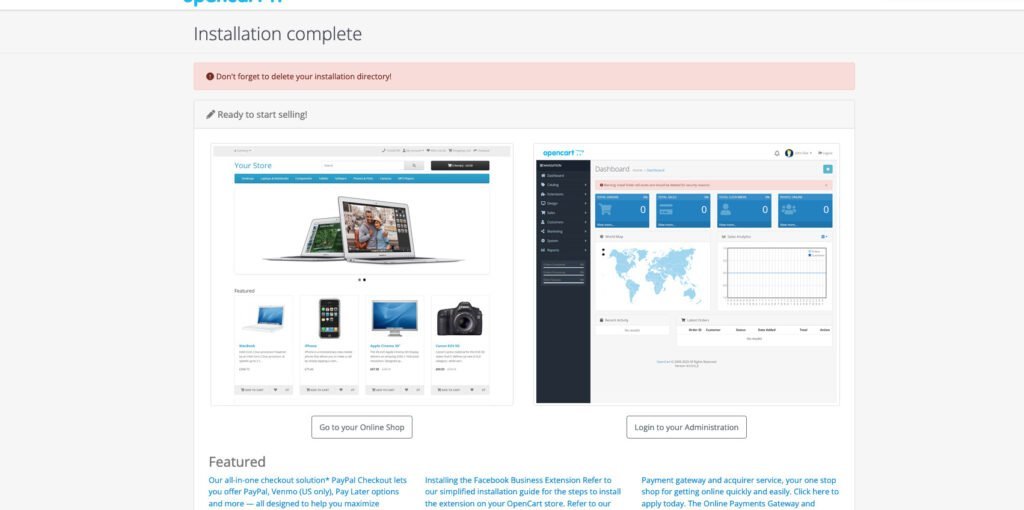This screenshot has width=1024, height=510.
Task: Open the Payment gateway and acquirer service link
Action: tap(740, 492)
